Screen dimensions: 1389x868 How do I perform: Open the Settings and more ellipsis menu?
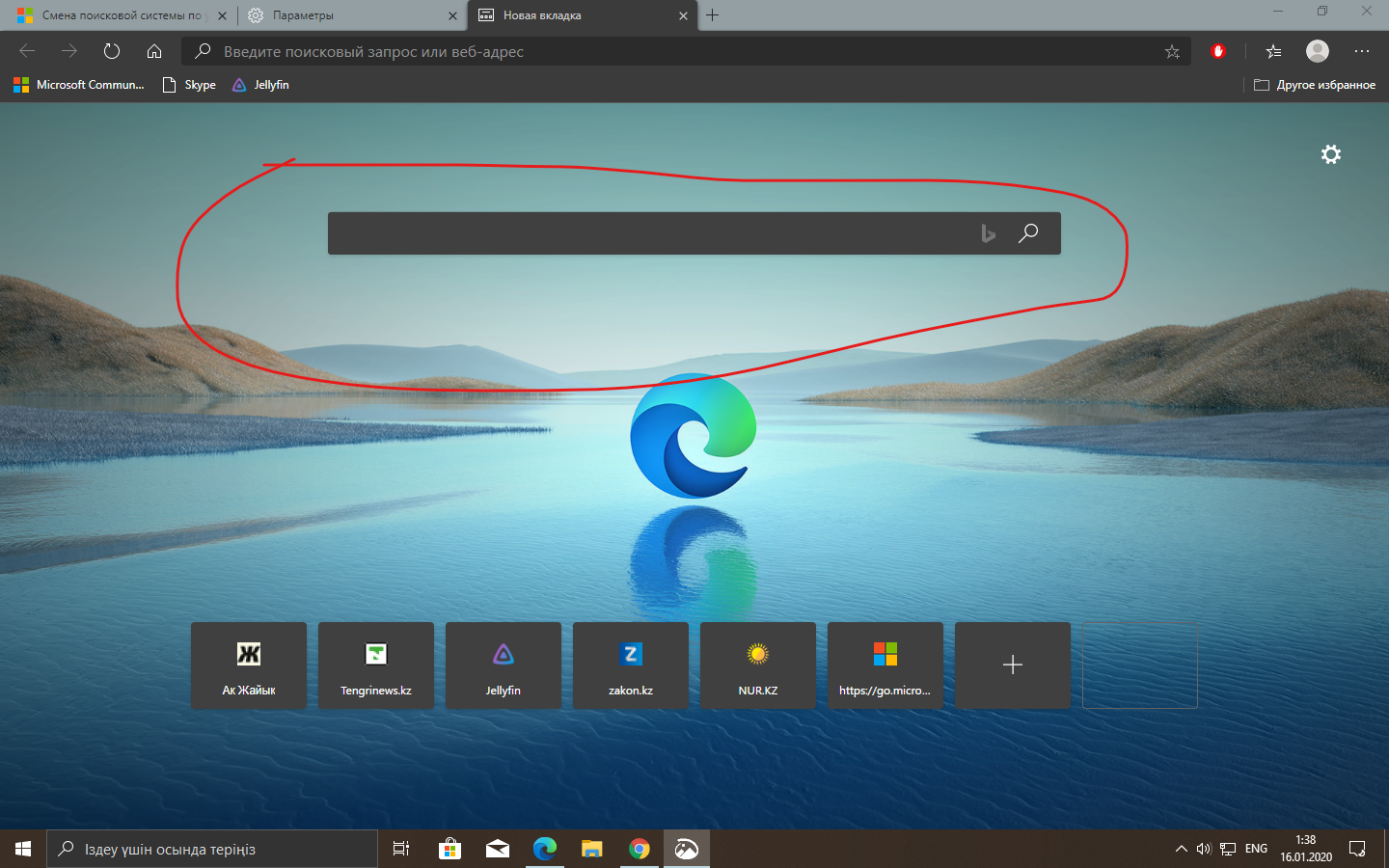click(1361, 51)
